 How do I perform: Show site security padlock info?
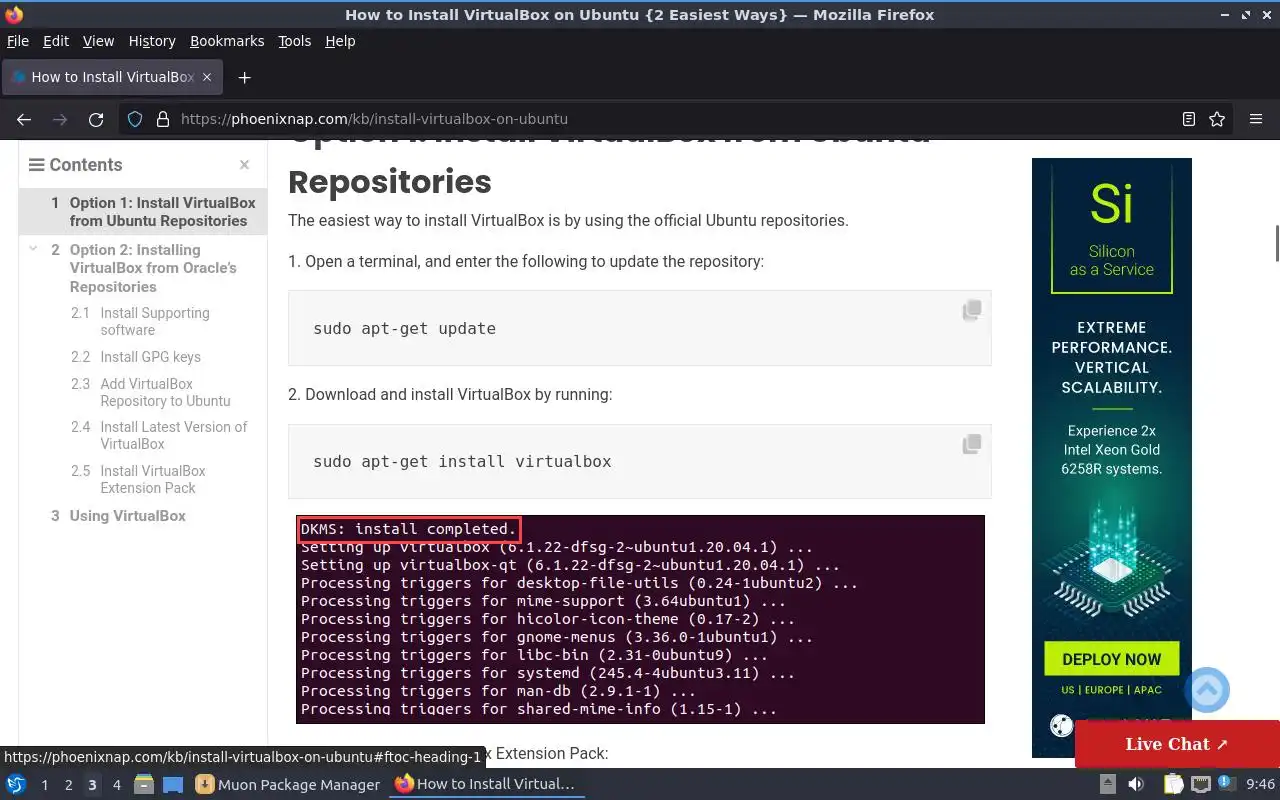[163, 119]
